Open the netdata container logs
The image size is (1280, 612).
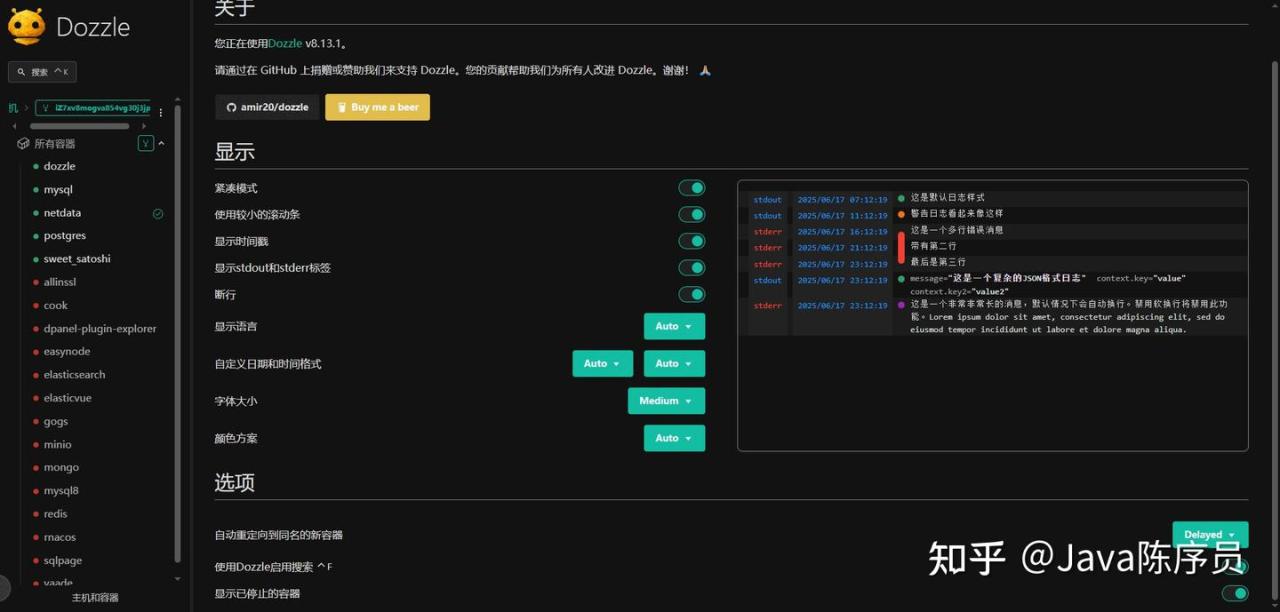point(62,213)
